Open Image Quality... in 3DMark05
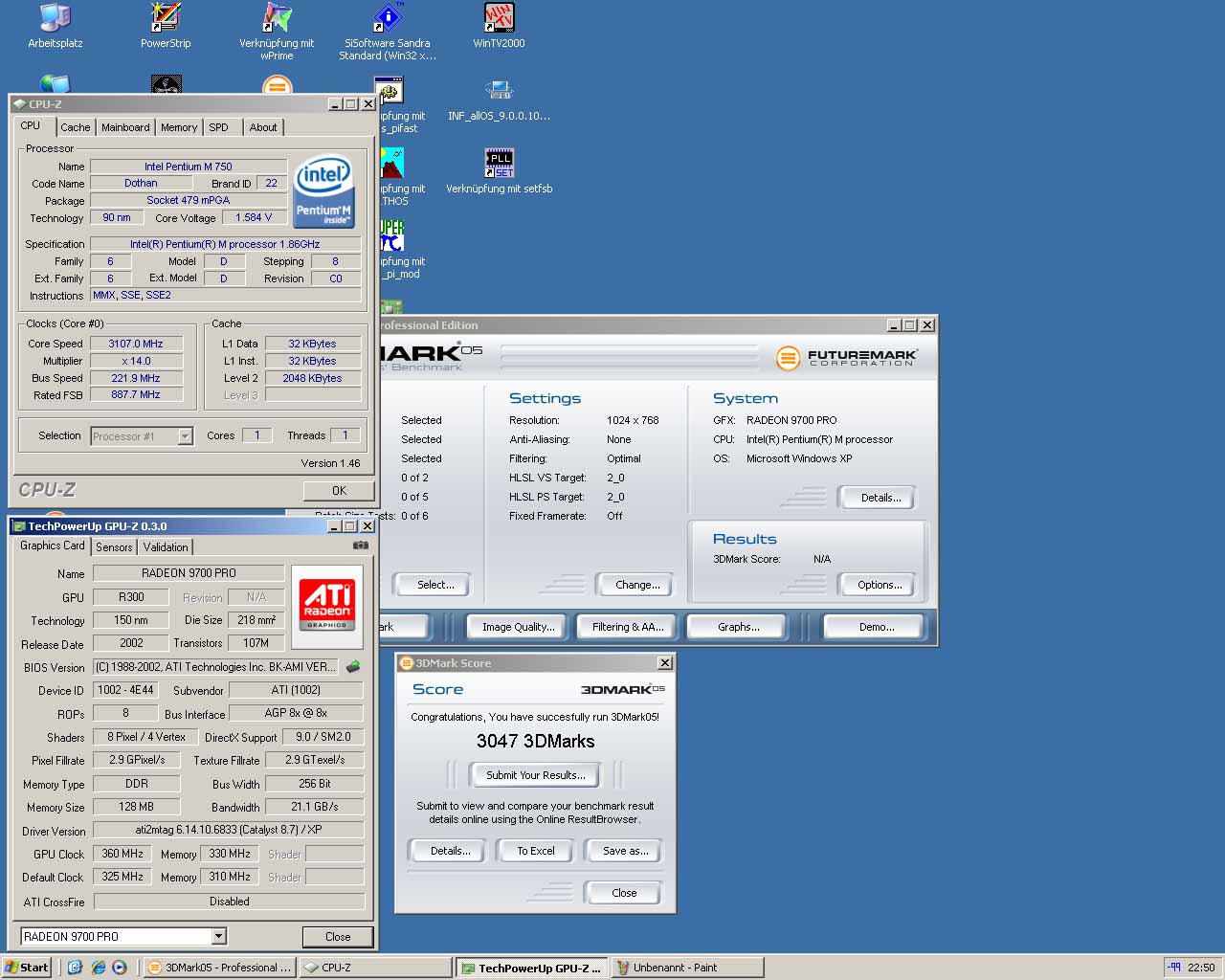The image size is (1225, 980). point(518,627)
